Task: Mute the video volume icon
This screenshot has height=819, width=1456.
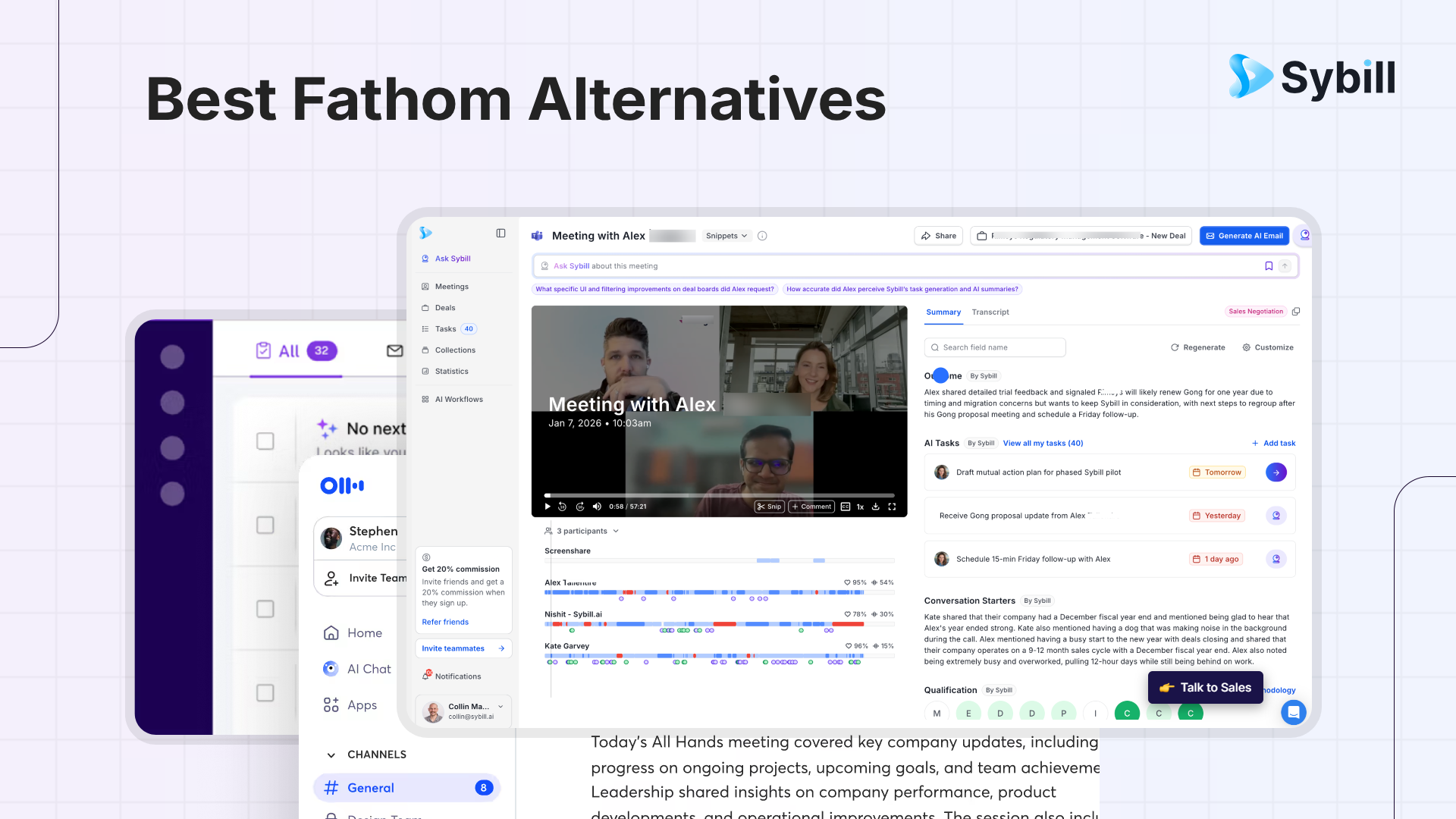Action: coord(597,507)
